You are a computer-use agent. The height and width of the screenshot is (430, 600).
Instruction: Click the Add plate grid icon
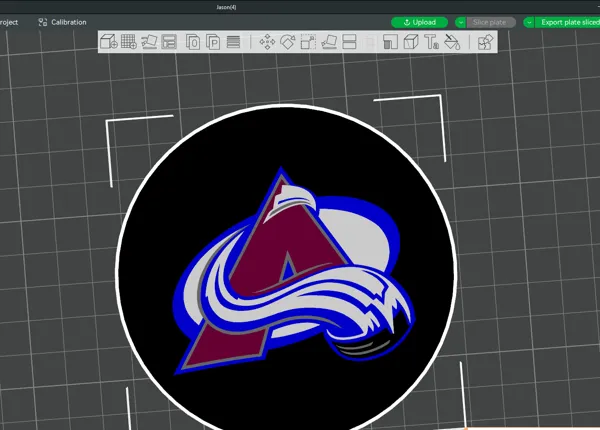tap(129, 42)
